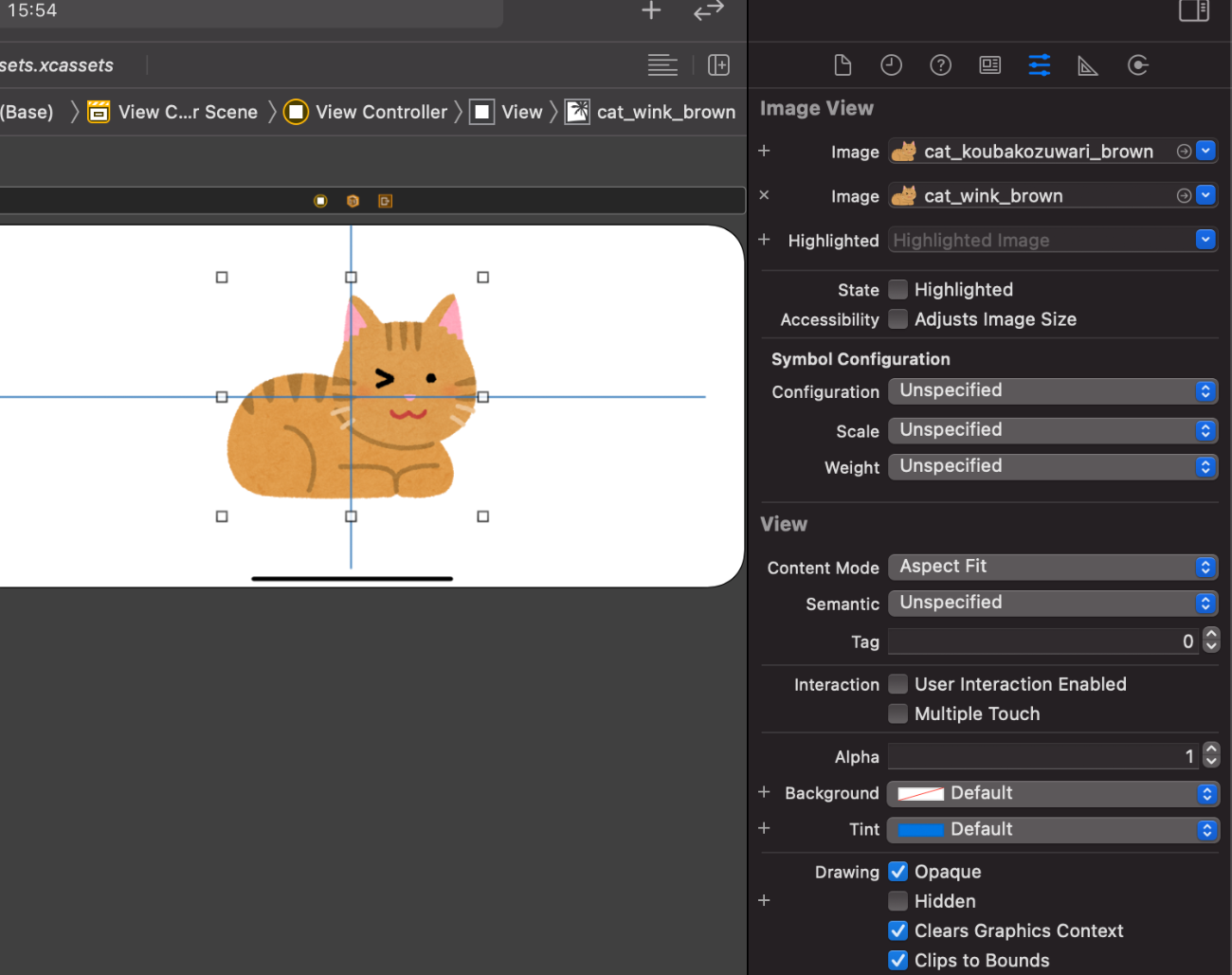Remove the cat_wink_brown image variation
Image resolution: width=1232 pixels, height=975 pixels.
coord(764,195)
